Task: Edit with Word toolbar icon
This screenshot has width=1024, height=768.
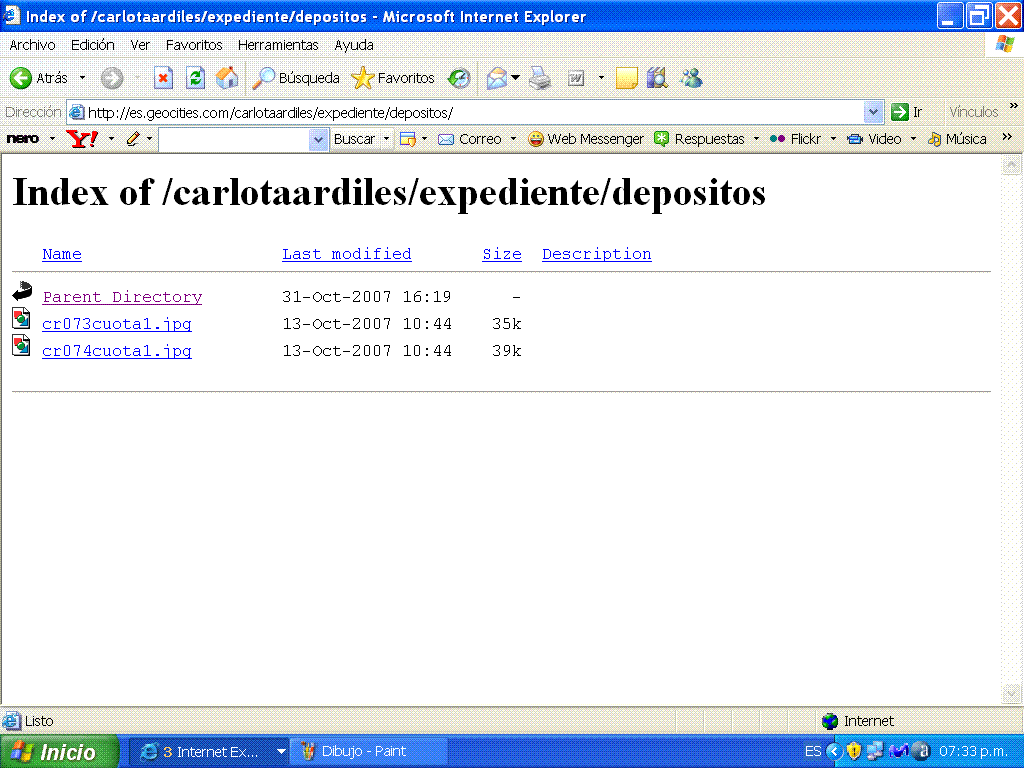Action: pos(576,78)
